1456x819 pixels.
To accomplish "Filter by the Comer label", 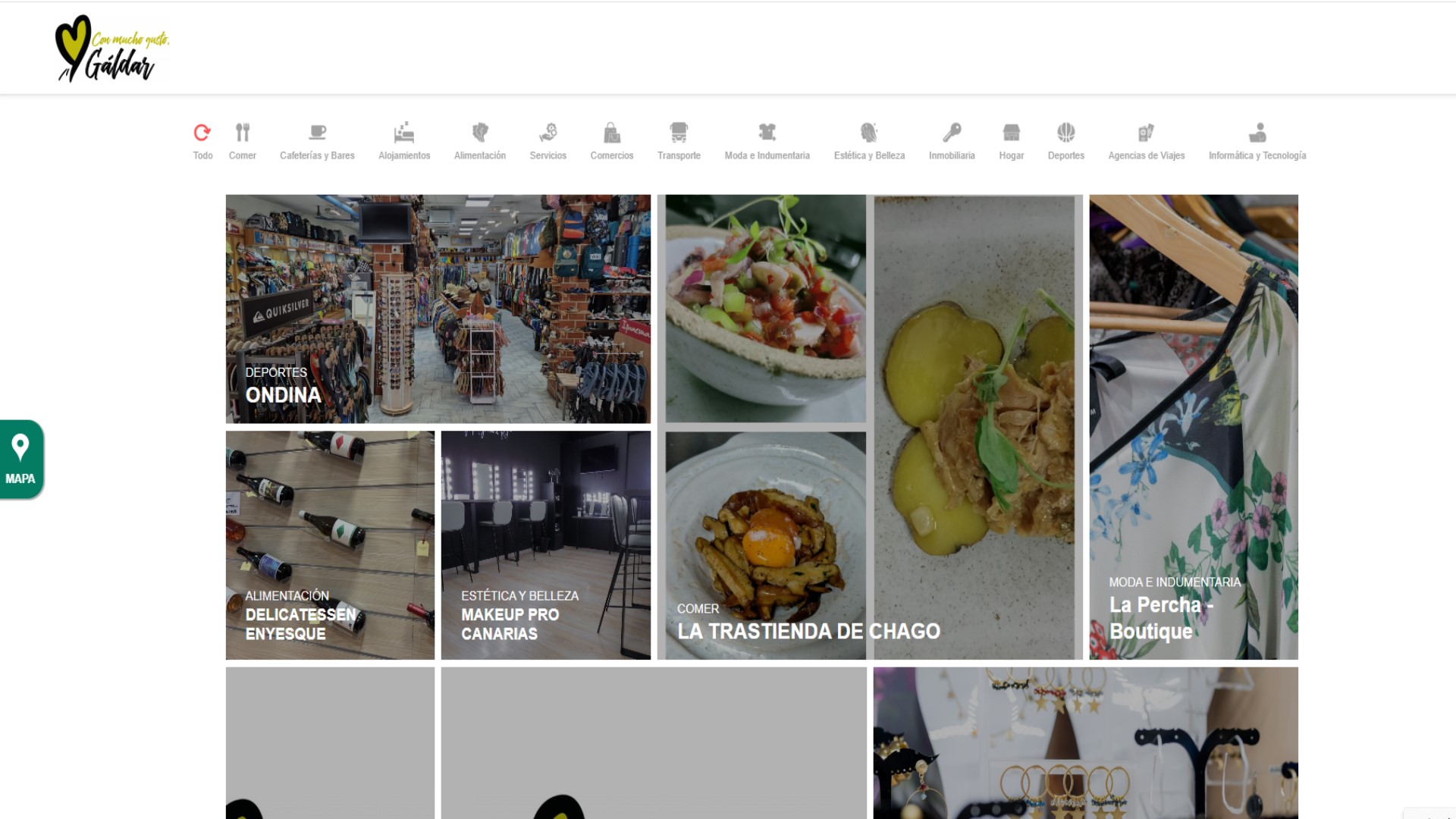I will [x=243, y=155].
